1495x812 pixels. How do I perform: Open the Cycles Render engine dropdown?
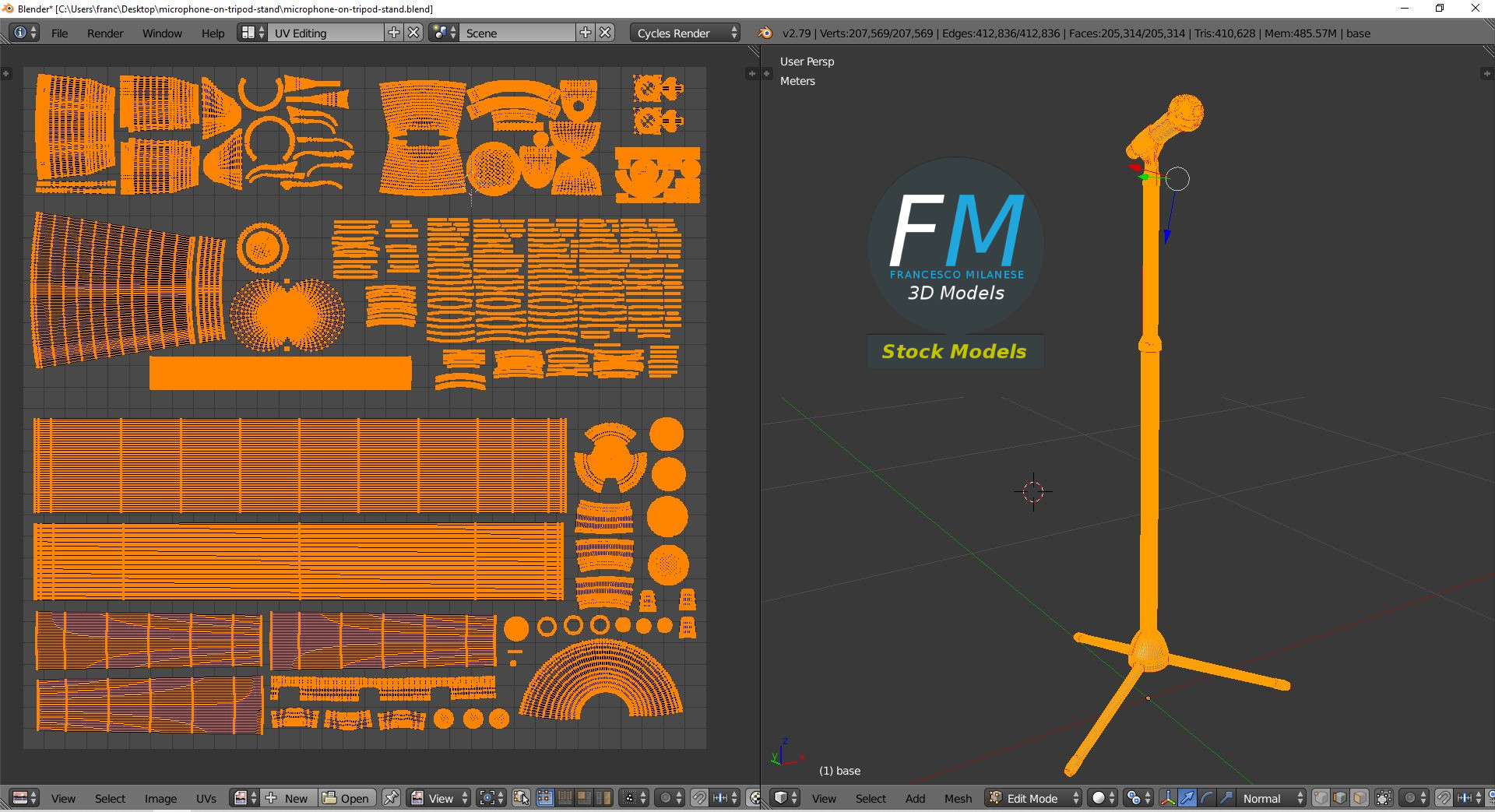[685, 33]
